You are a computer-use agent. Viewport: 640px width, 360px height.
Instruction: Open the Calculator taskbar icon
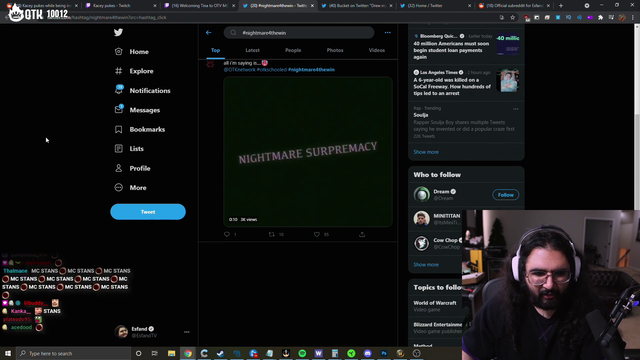(335, 353)
